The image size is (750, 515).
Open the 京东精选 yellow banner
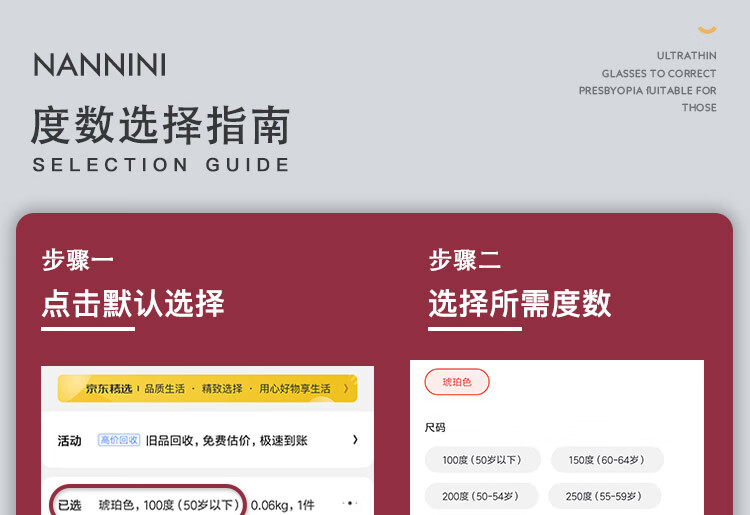pyautogui.click(x=206, y=388)
